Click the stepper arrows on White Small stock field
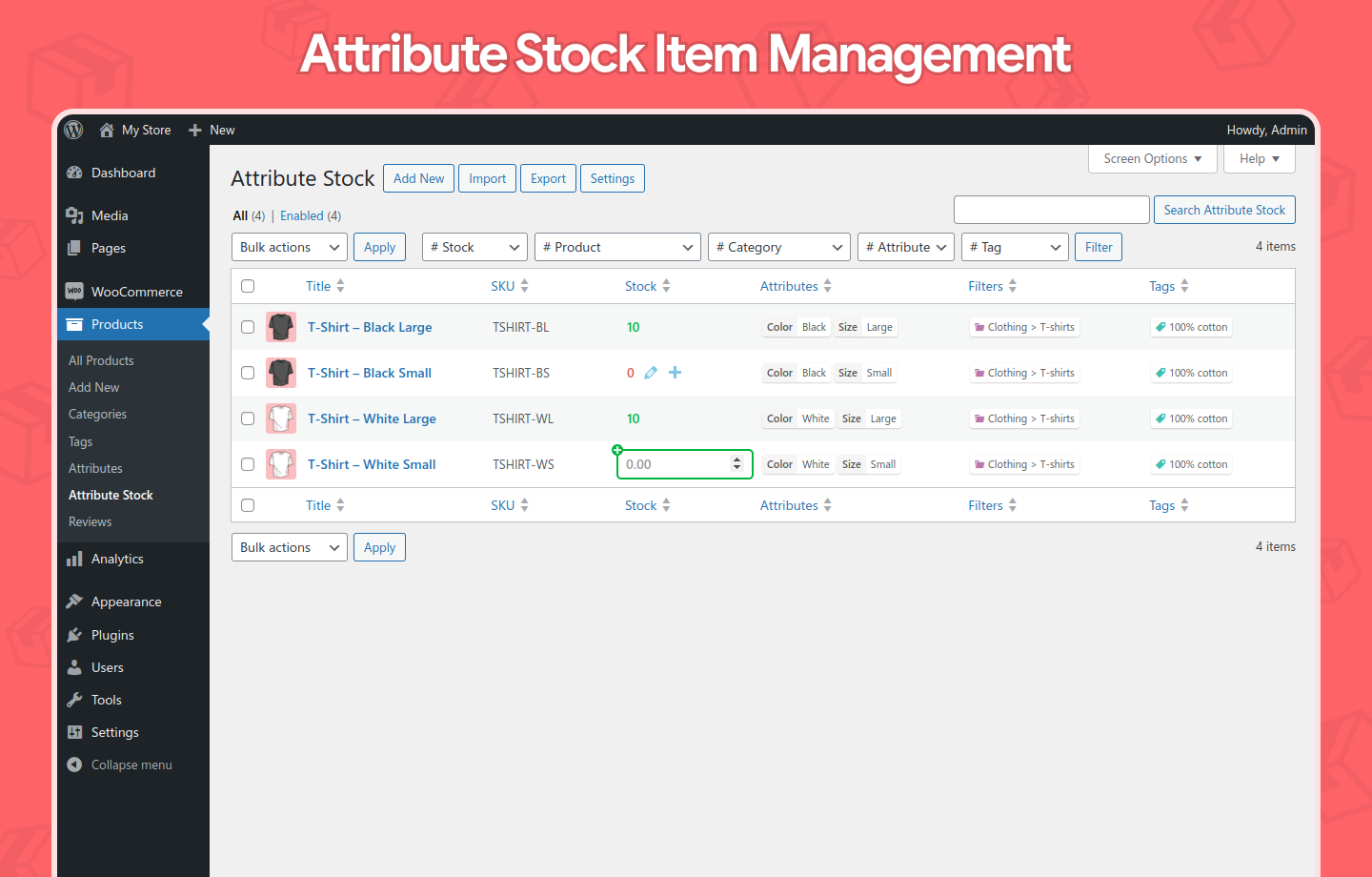This screenshot has height=877, width=1372. 737,463
